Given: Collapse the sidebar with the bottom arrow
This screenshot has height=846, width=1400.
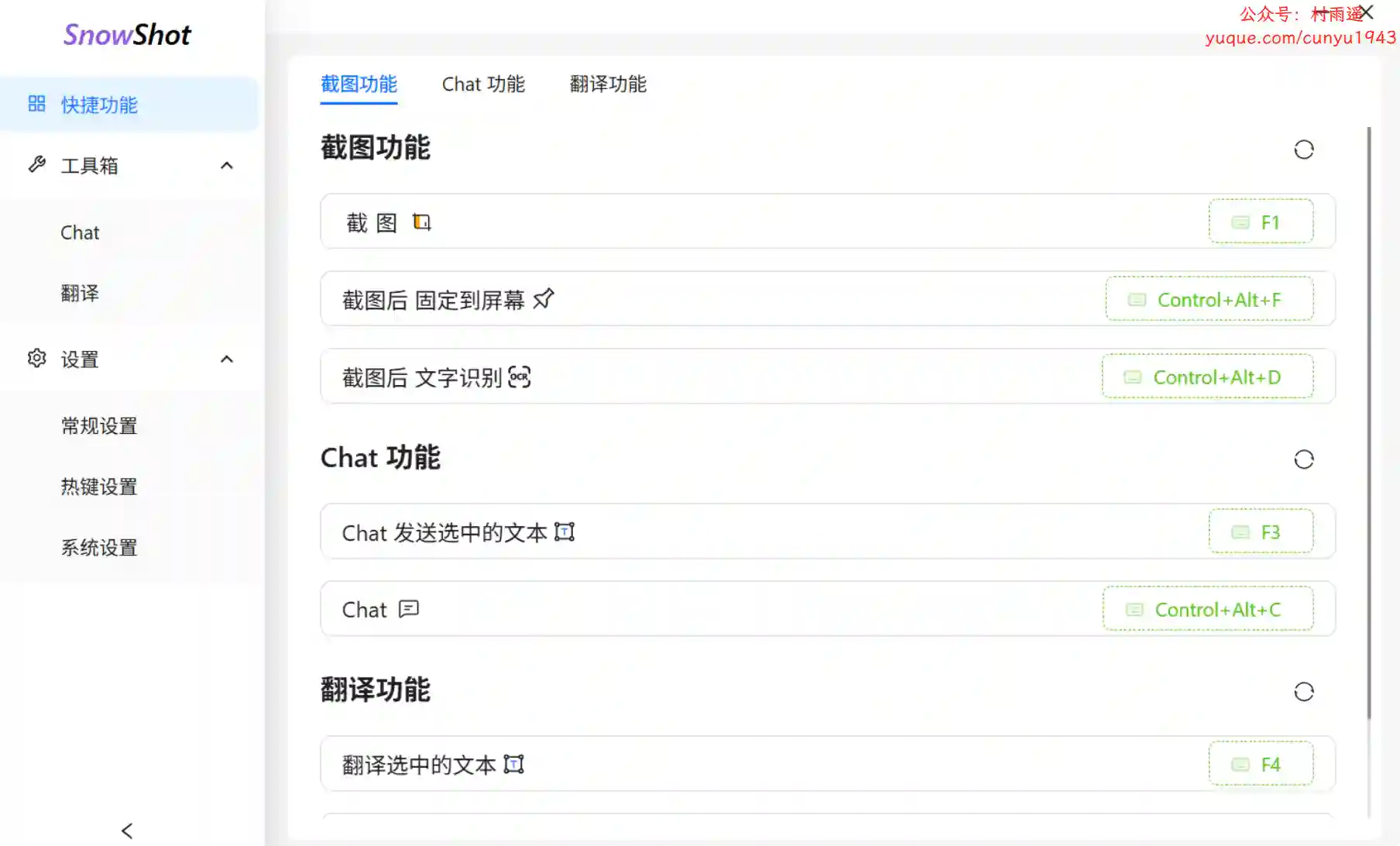Looking at the screenshot, I should pyautogui.click(x=128, y=831).
